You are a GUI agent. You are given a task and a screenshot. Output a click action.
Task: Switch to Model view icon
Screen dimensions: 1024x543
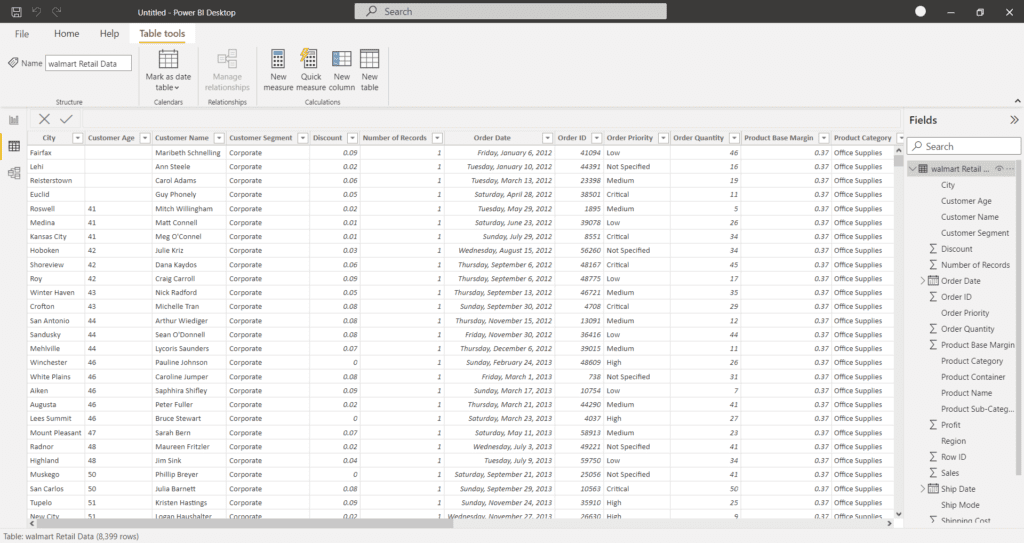coord(14,173)
